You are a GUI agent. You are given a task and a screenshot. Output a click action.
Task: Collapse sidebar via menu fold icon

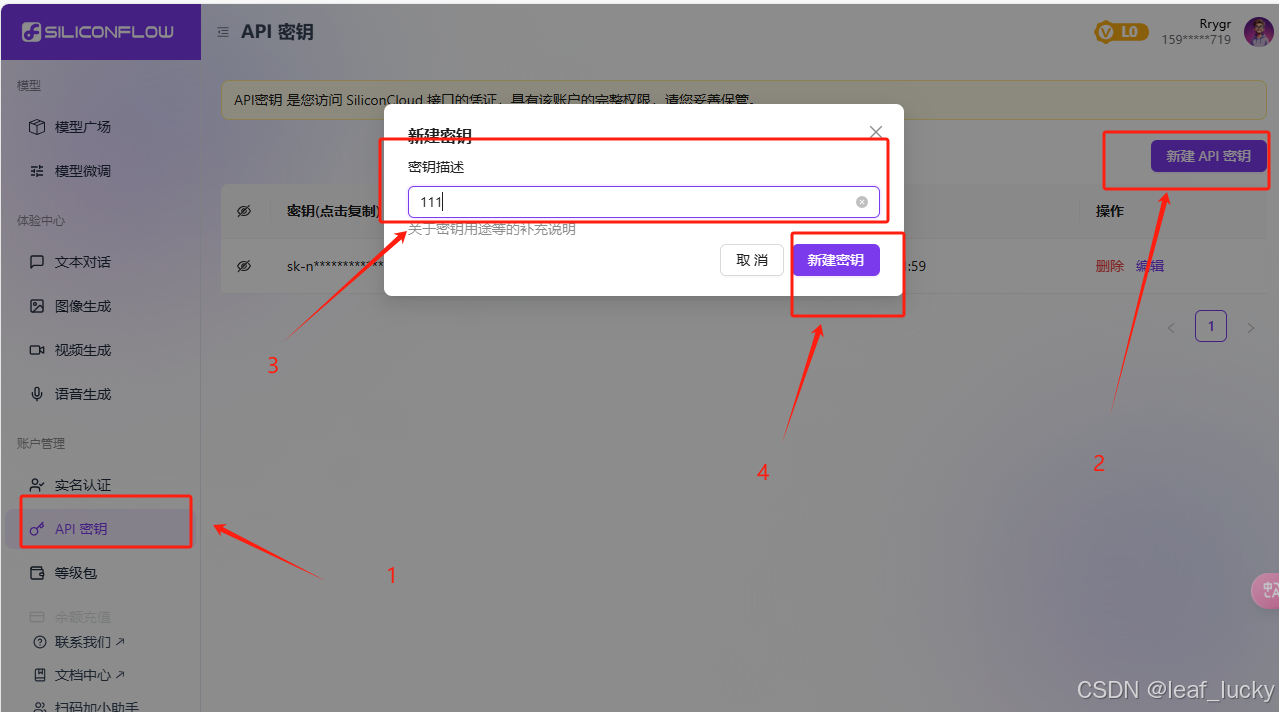coord(223,32)
